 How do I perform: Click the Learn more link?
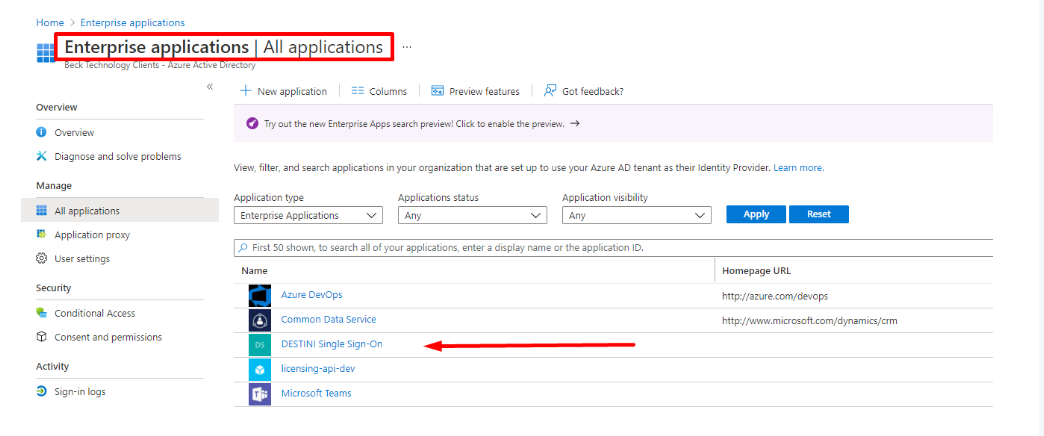[798, 168]
